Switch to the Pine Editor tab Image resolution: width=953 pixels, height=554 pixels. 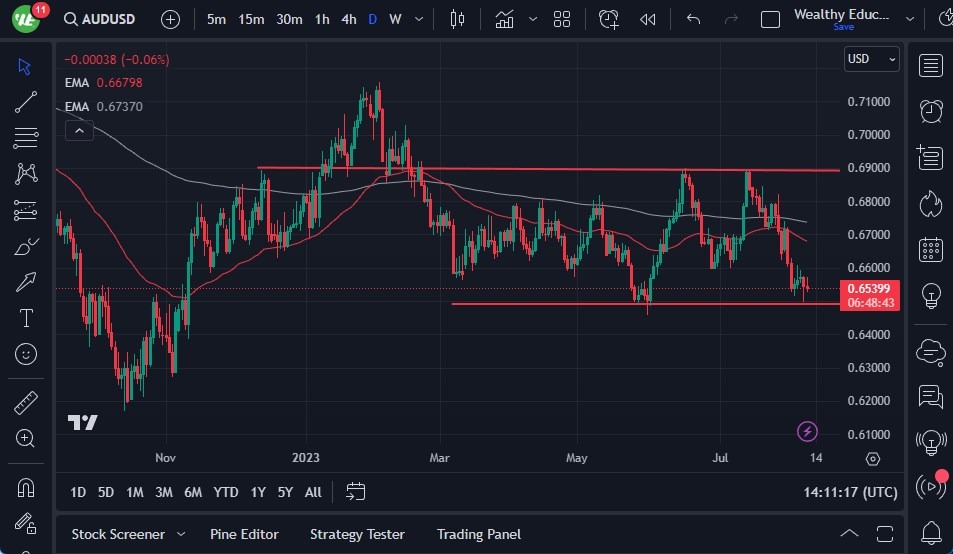(x=244, y=534)
